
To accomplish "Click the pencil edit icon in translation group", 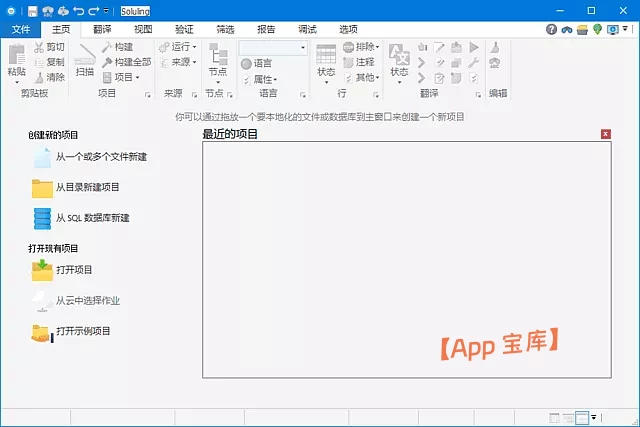I will [439, 47].
